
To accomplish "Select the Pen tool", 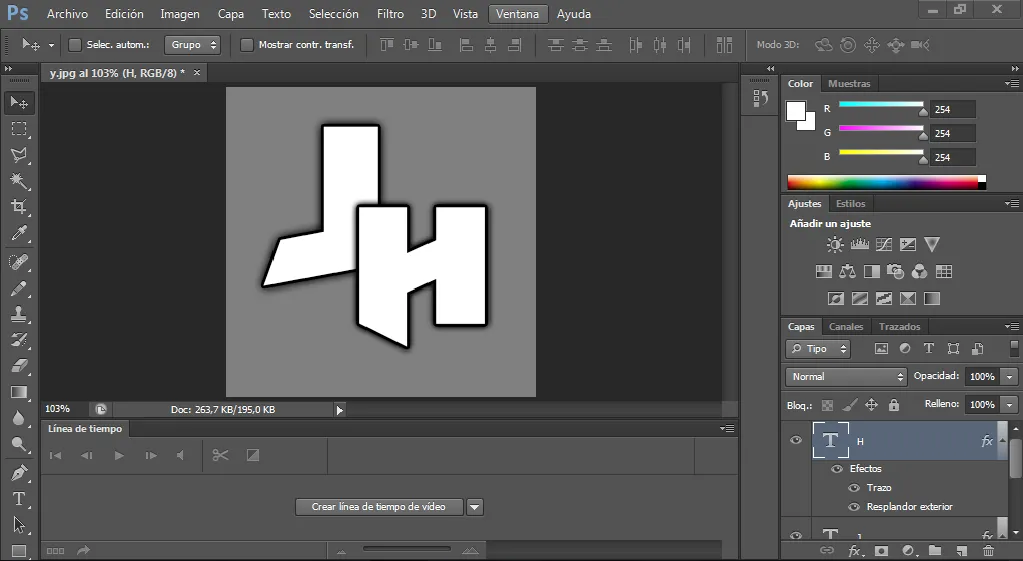I will click(x=19, y=472).
